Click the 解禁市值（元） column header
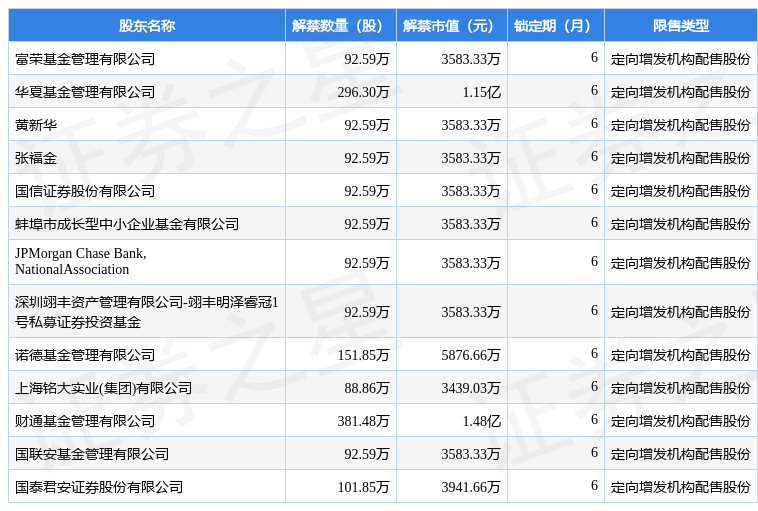 (452, 26)
